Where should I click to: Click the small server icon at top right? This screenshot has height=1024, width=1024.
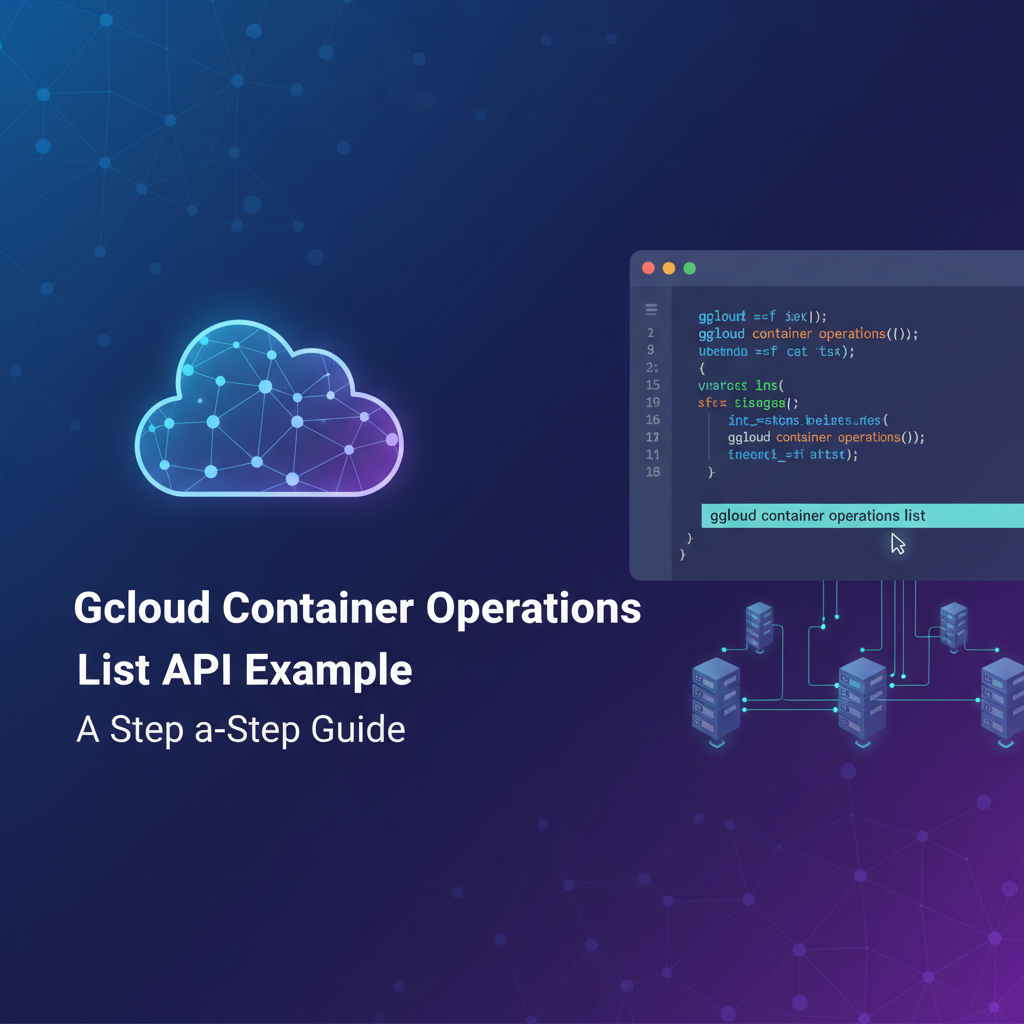[x=952, y=625]
